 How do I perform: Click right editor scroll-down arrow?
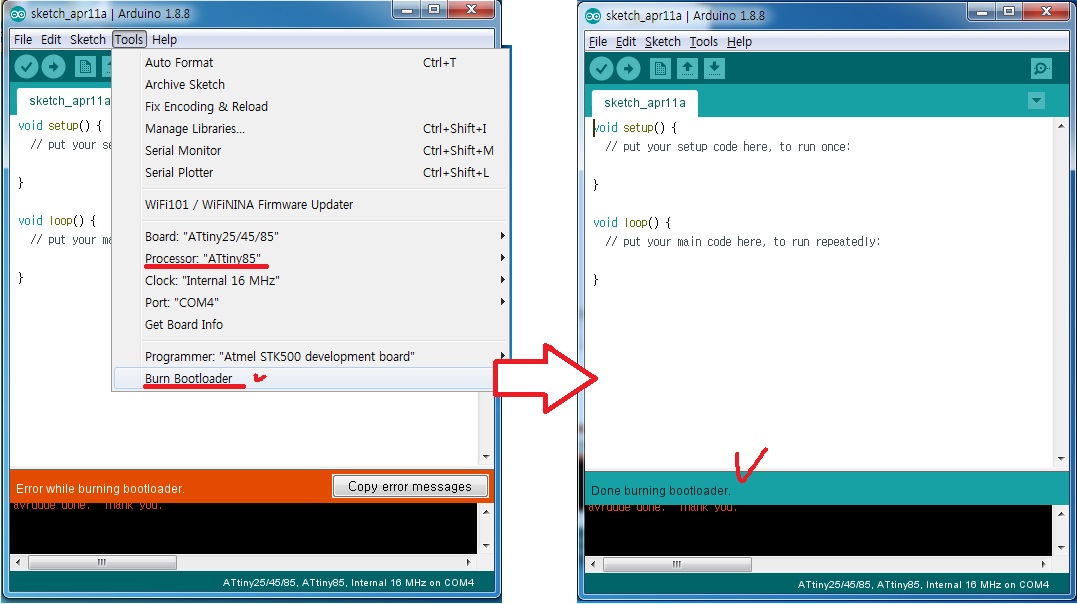tap(1061, 458)
